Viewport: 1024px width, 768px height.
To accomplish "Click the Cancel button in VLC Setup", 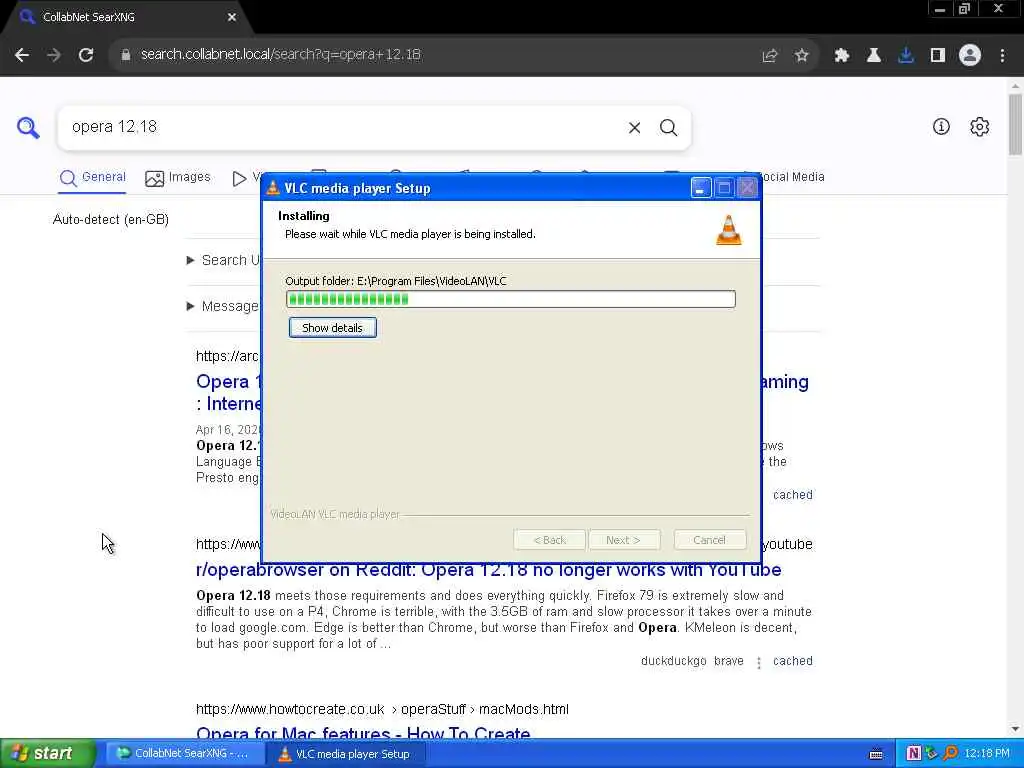I will click(709, 540).
